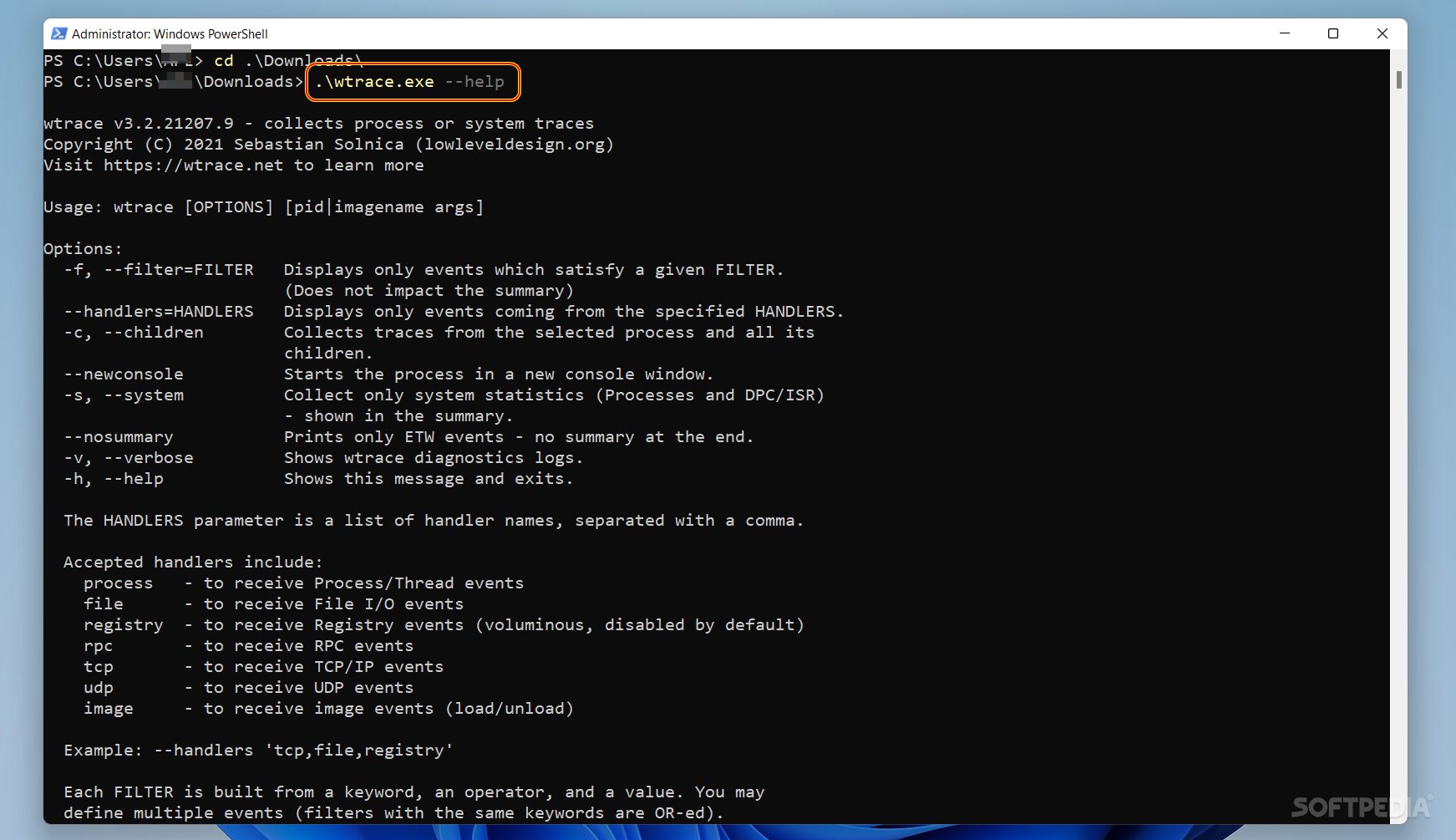Click 'The HANDLERS parameter is a list' line
The height and width of the screenshot is (840, 1456).
(x=434, y=521)
